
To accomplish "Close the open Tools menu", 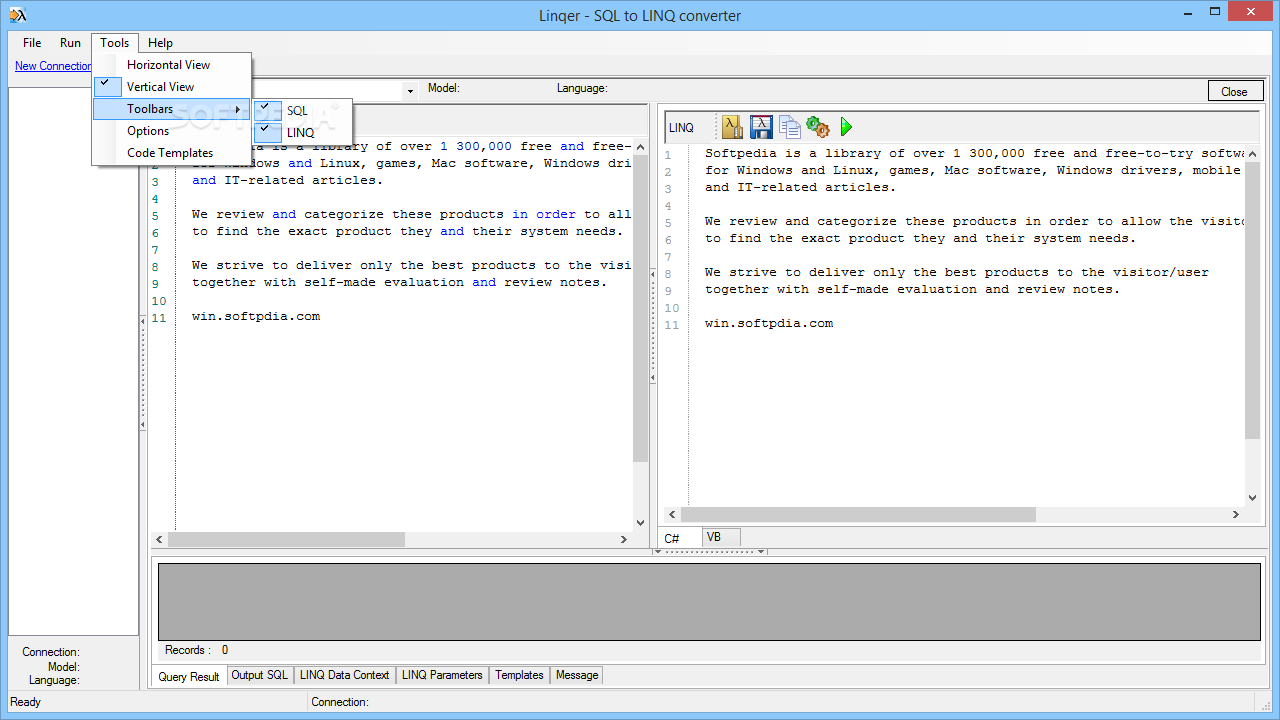I will point(115,43).
